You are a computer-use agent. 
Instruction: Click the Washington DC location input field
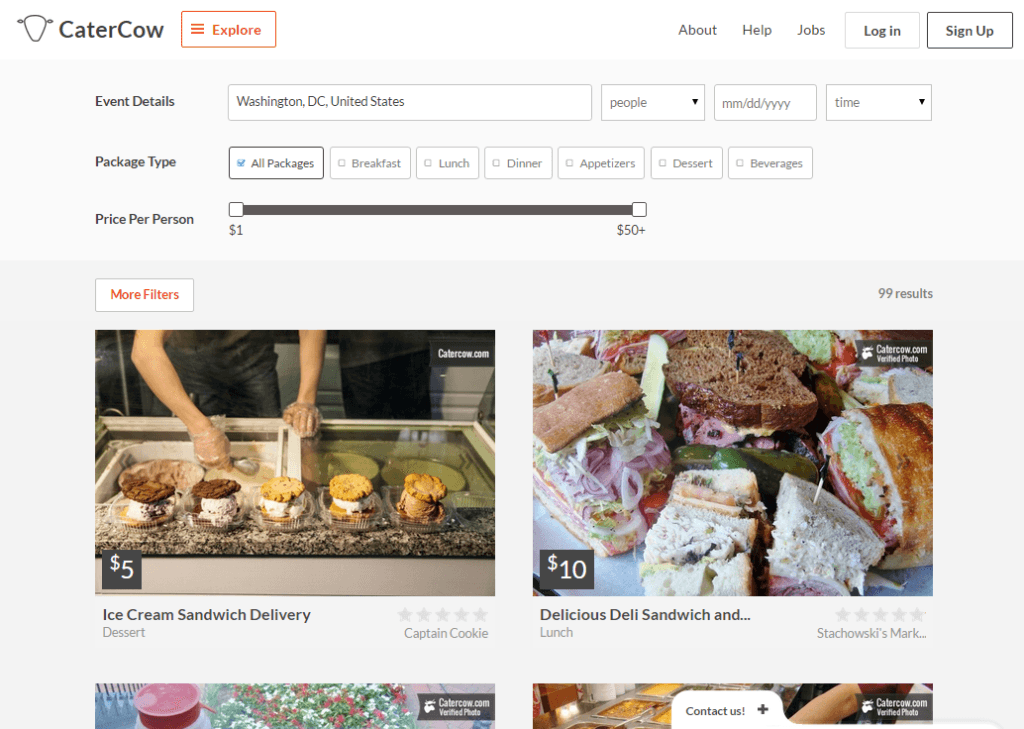[410, 102]
